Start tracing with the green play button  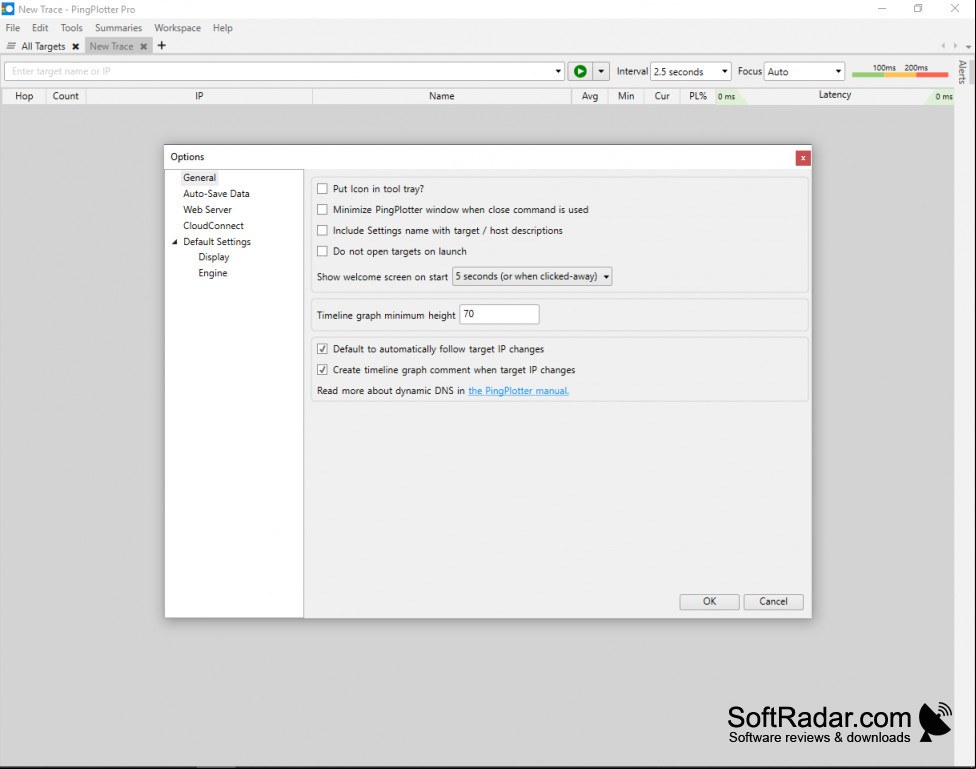coord(580,72)
